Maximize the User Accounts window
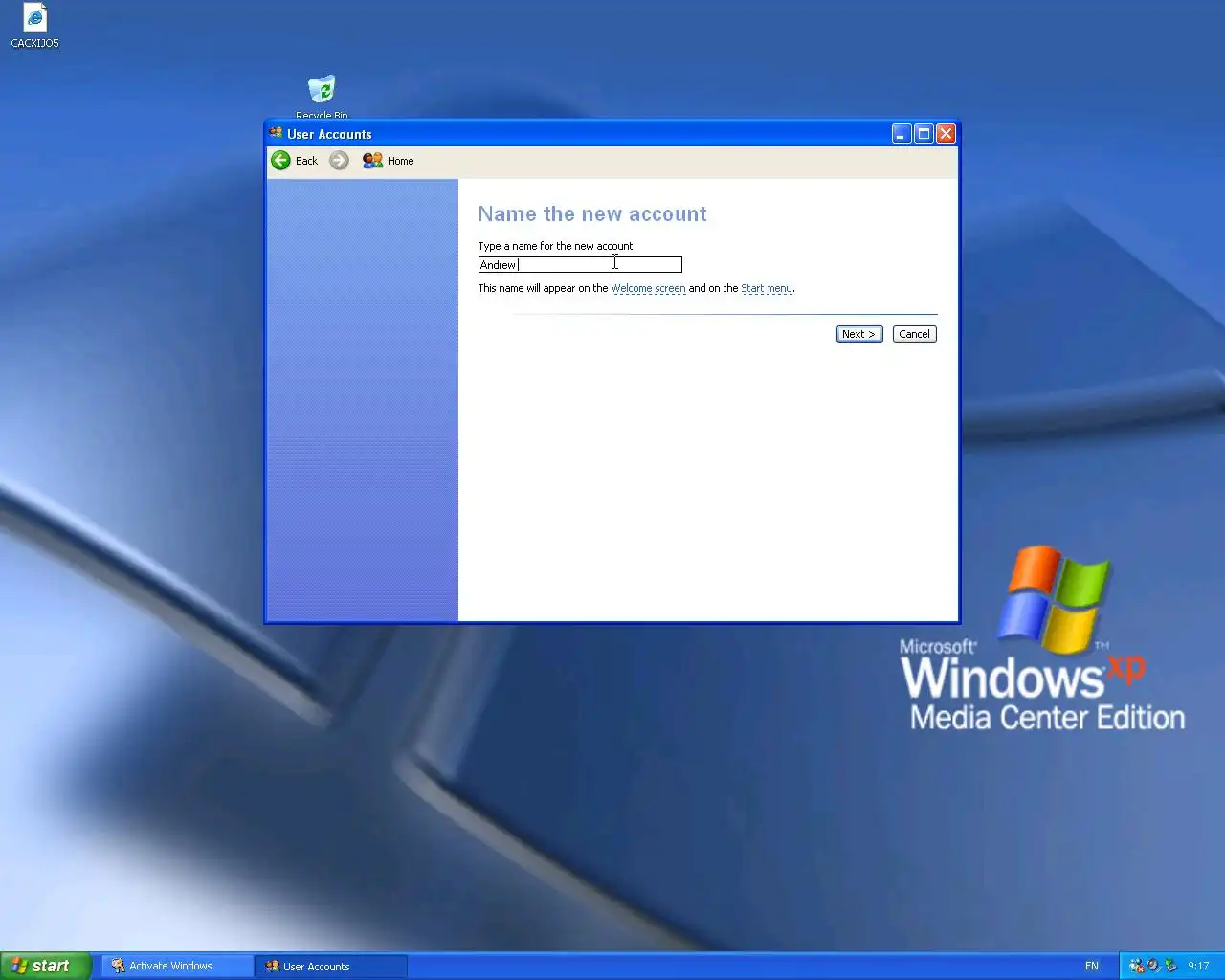Screen dimensions: 1225x980 (x=924, y=134)
